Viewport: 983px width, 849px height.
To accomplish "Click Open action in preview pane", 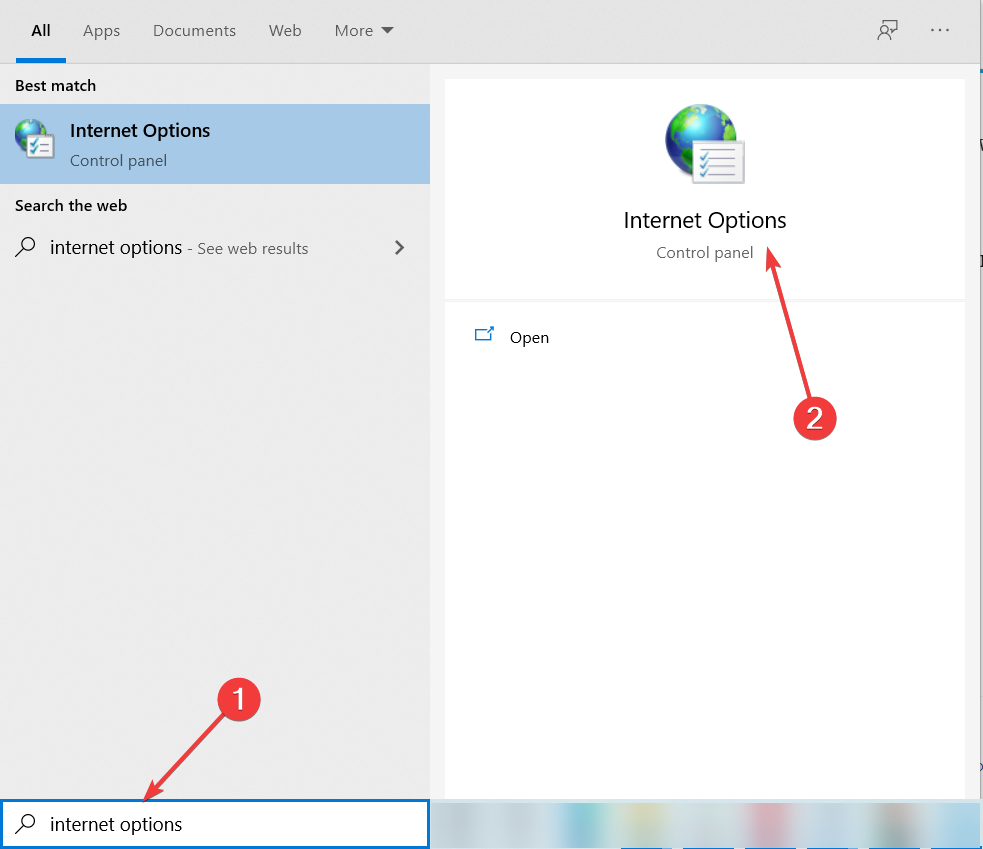I will 529,337.
